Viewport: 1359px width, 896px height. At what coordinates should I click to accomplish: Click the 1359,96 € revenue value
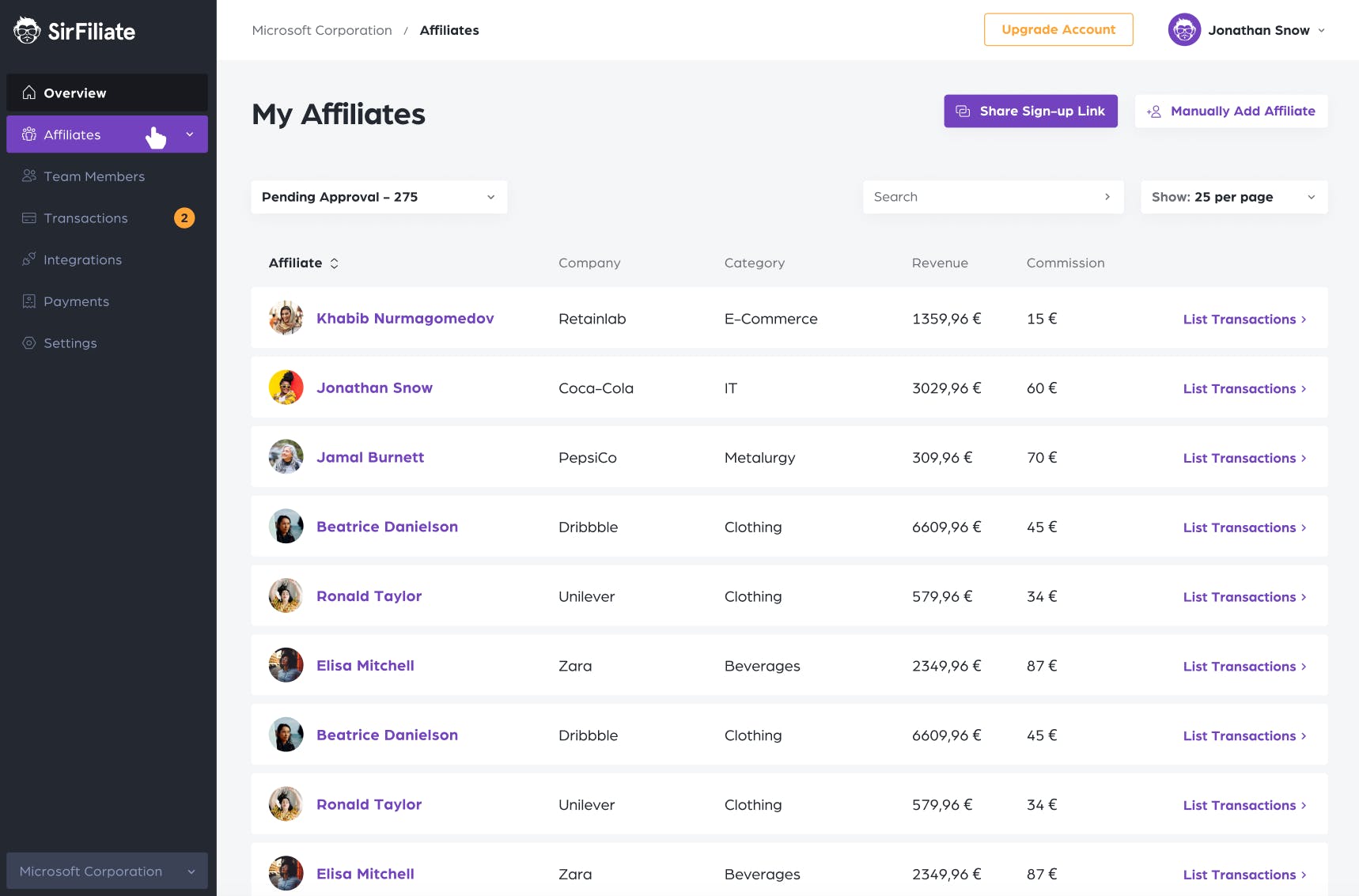click(x=947, y=319)
